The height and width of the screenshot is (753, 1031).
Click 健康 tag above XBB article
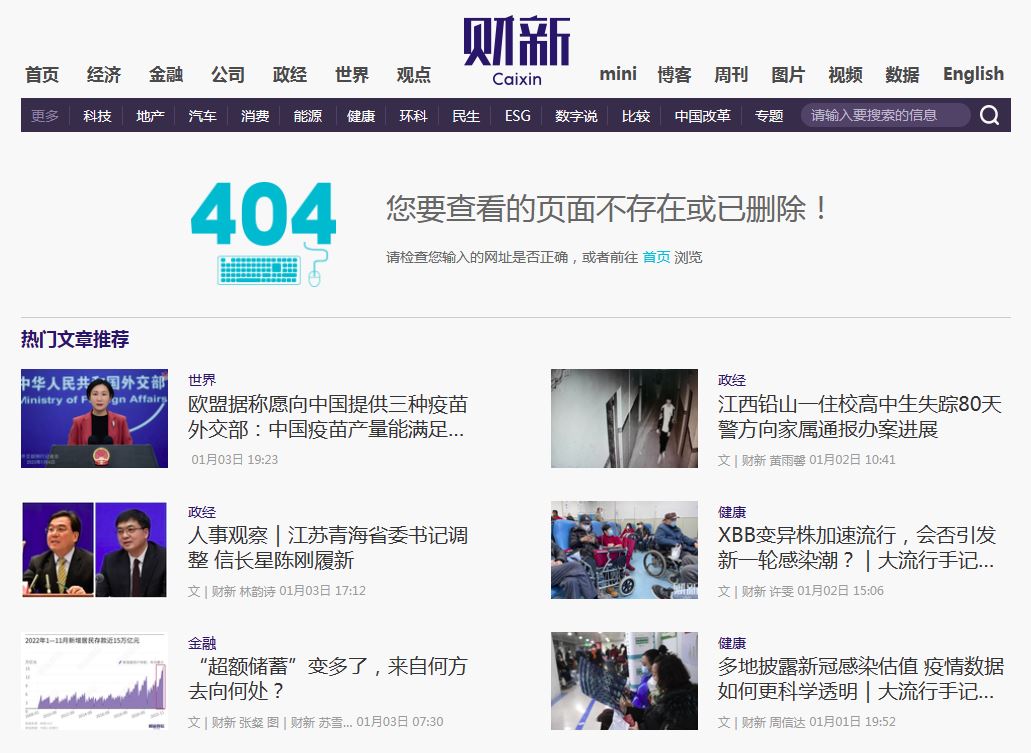(x=732, y=512)
